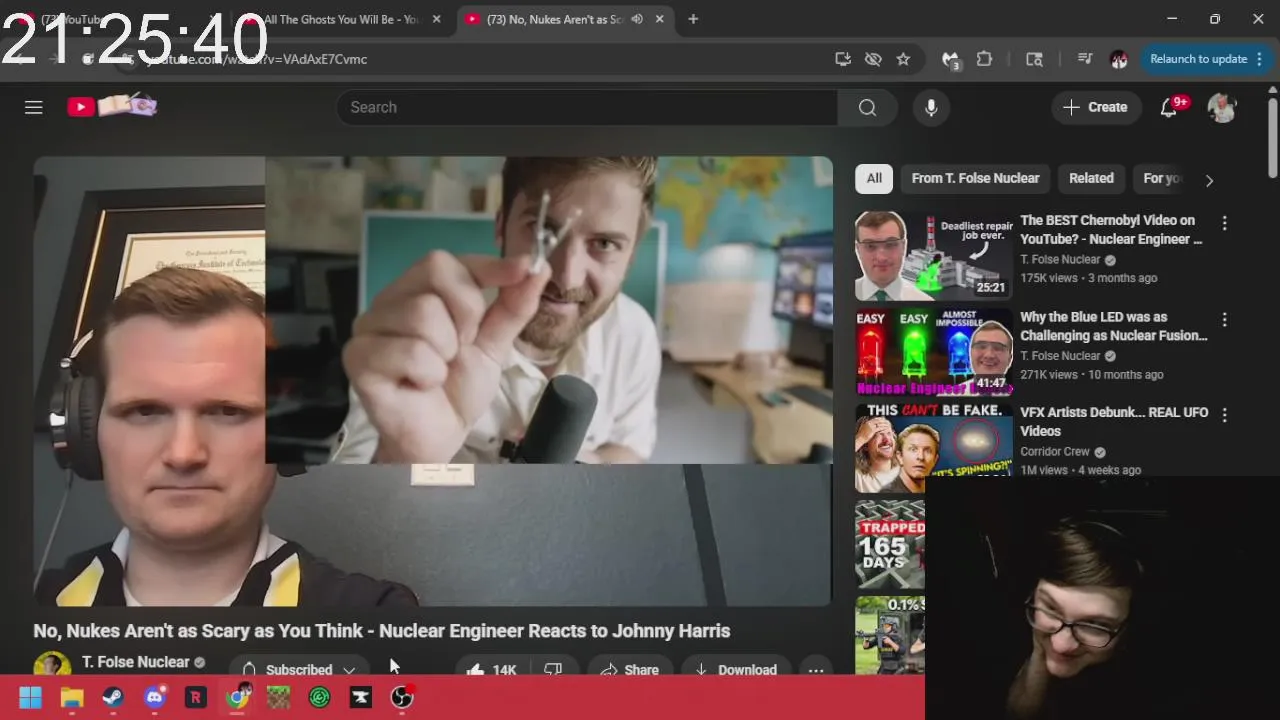Image resolution: width=1280 pixels, height=720 pixels.
Task: Open VFX Artists Debunk UFO title link
Action: point(1113,422)
